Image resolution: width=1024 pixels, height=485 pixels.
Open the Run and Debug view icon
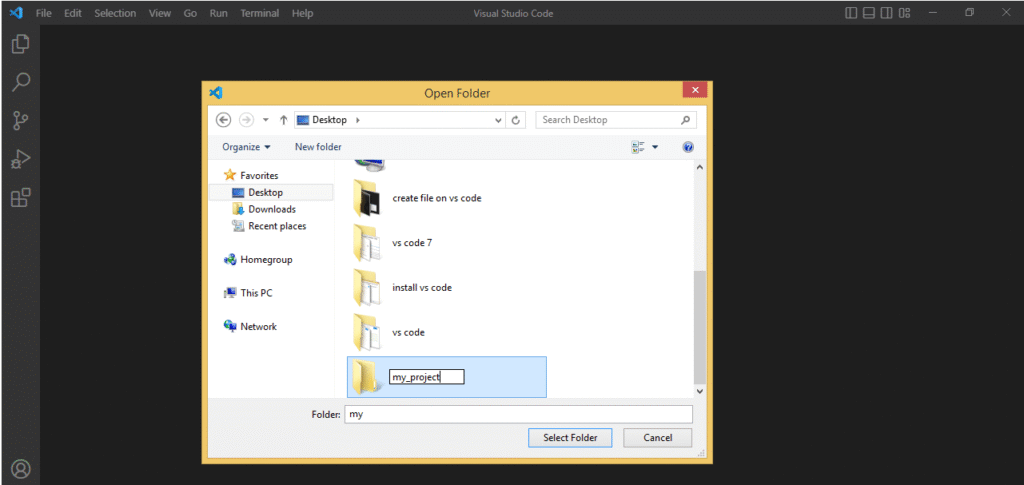[x=20, y=159]
